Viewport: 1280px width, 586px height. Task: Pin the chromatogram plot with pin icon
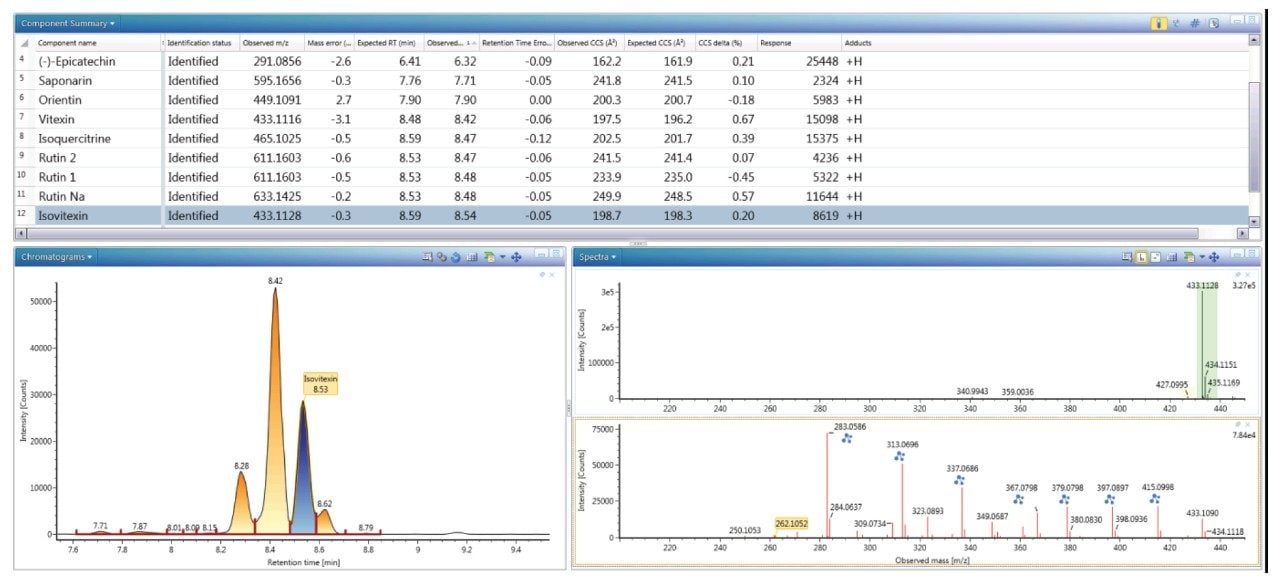(x=541, y=274)
